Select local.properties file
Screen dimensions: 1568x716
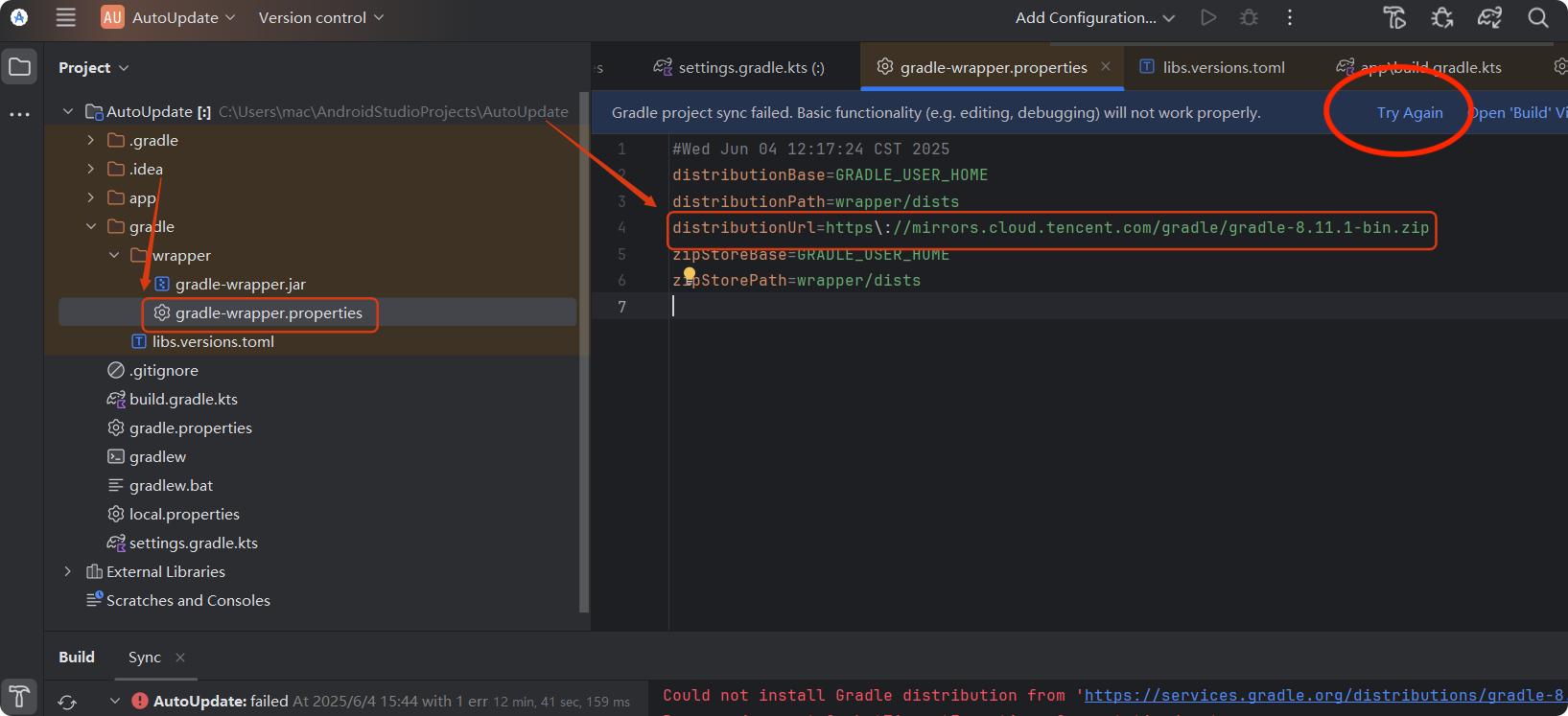coord(184,514)
